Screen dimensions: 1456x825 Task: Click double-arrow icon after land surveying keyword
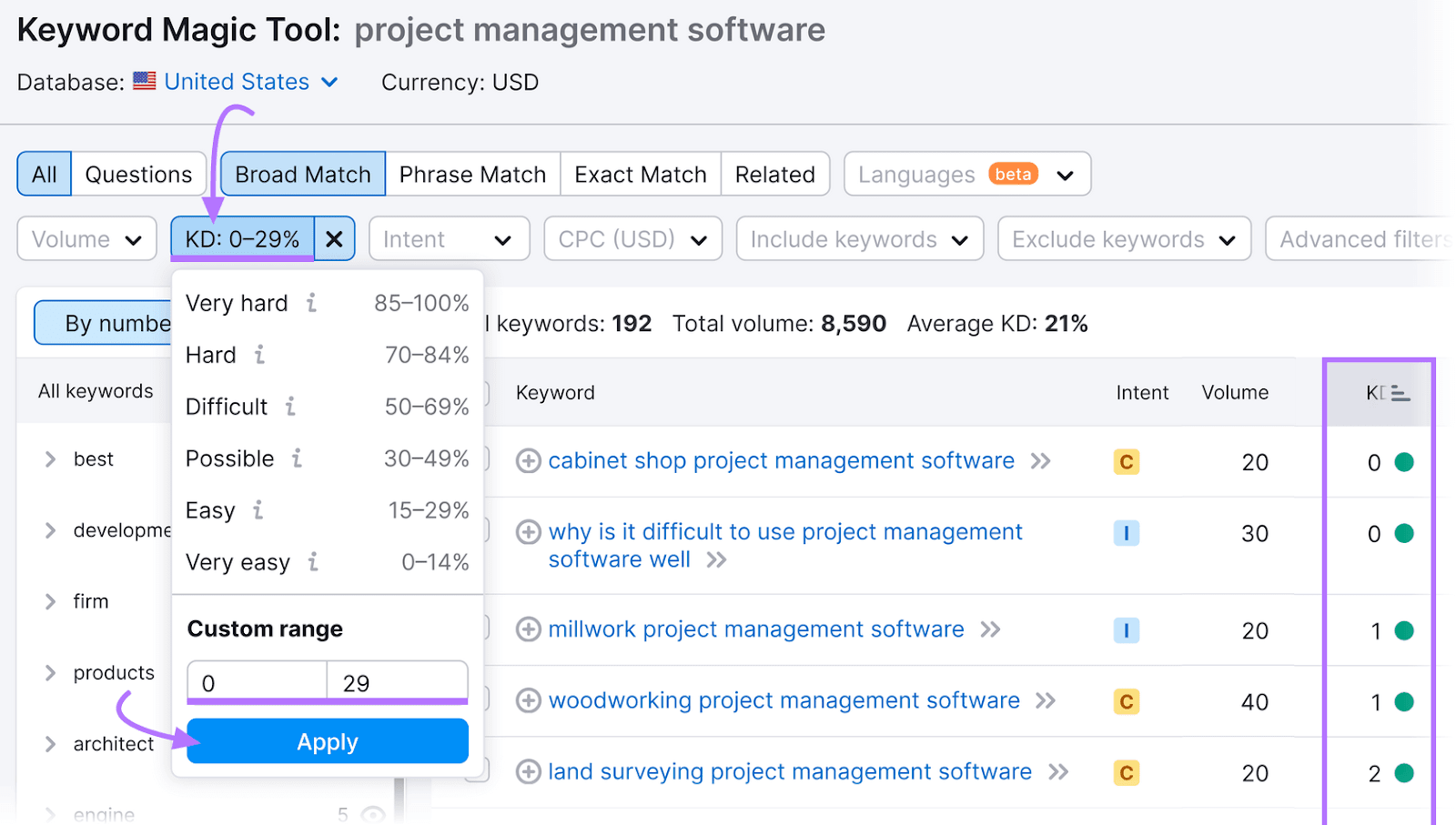[x=1058, y=772]
